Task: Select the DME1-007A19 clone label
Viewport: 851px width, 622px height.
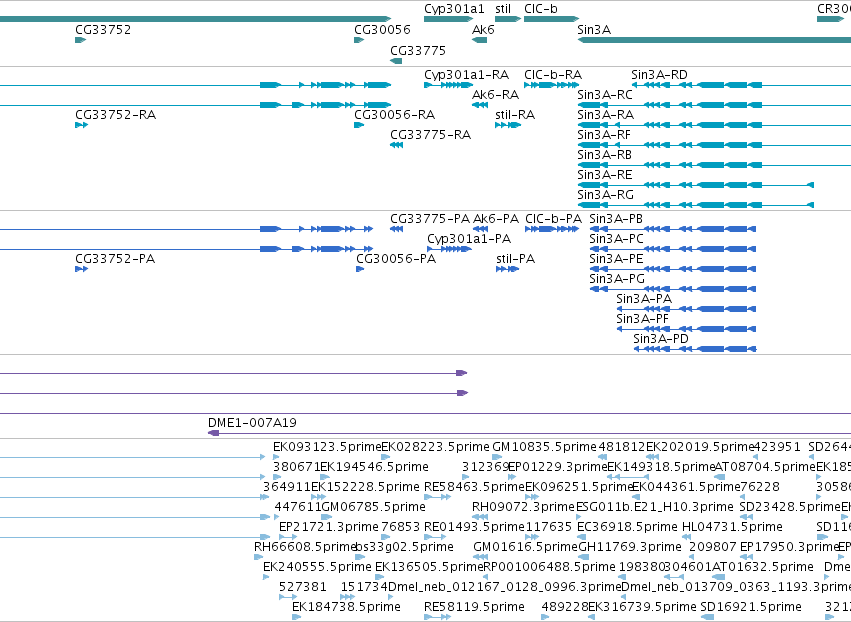Action: pos(252,423)
